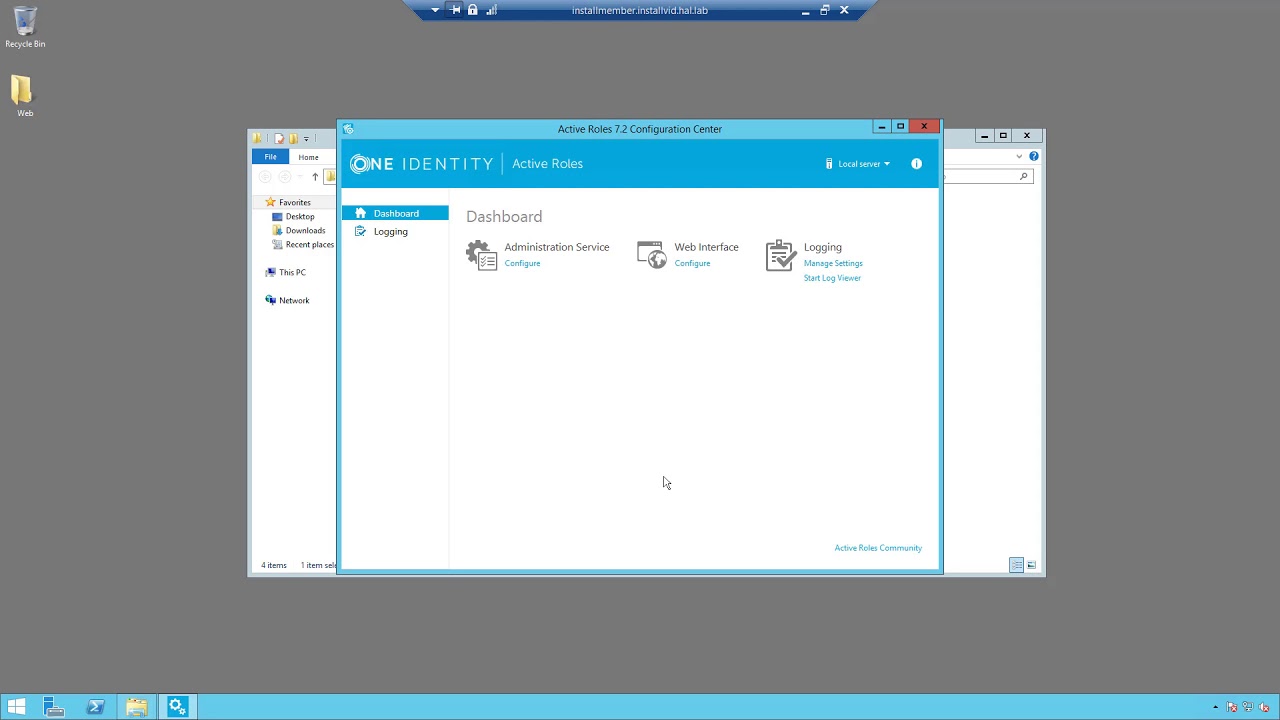This screenshot has width=1280, height=720.
Task: Select Downloads in Explorer Favorites
Action: [x=305, y=230]
